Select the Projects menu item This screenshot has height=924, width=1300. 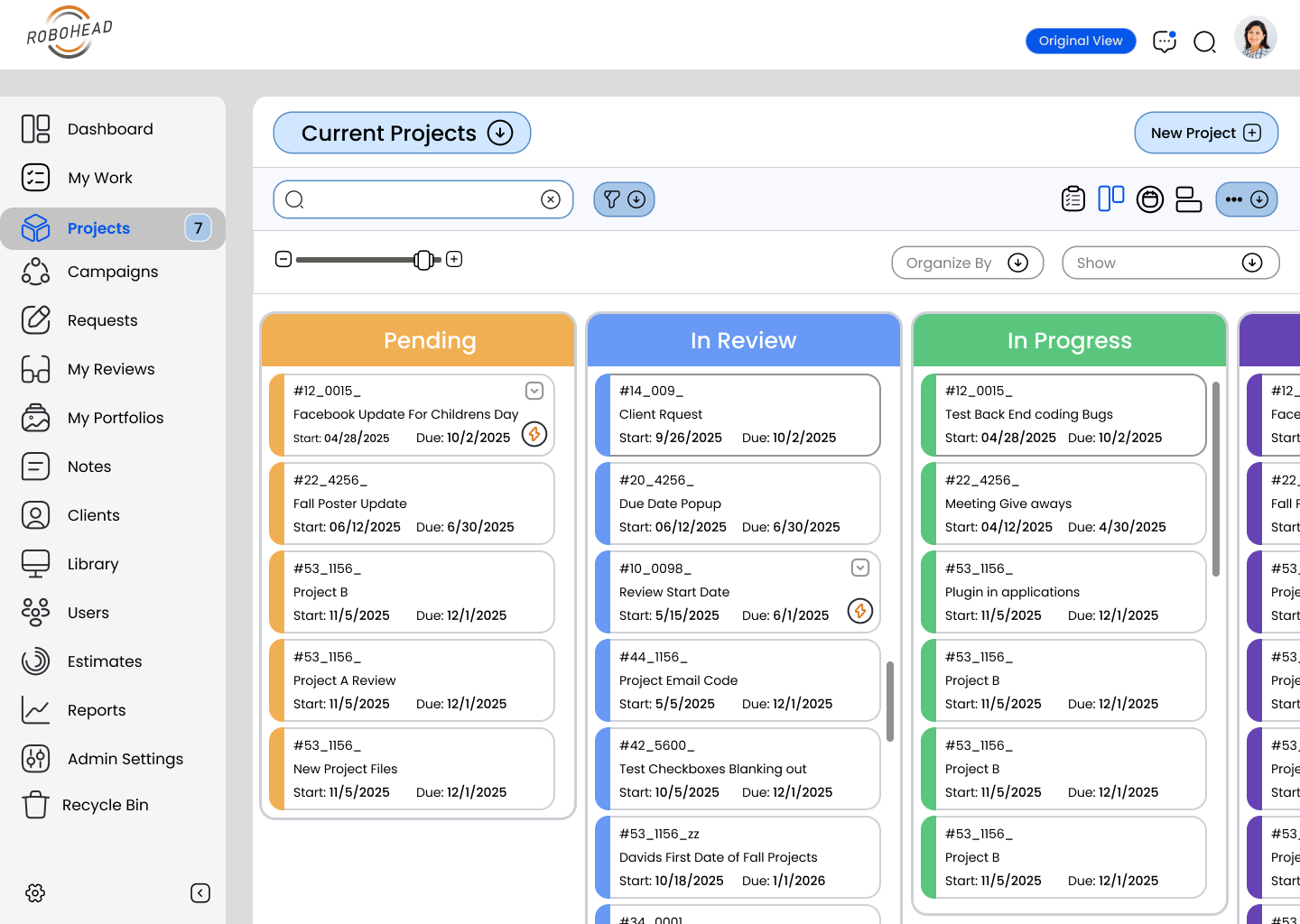pos(113,228)
